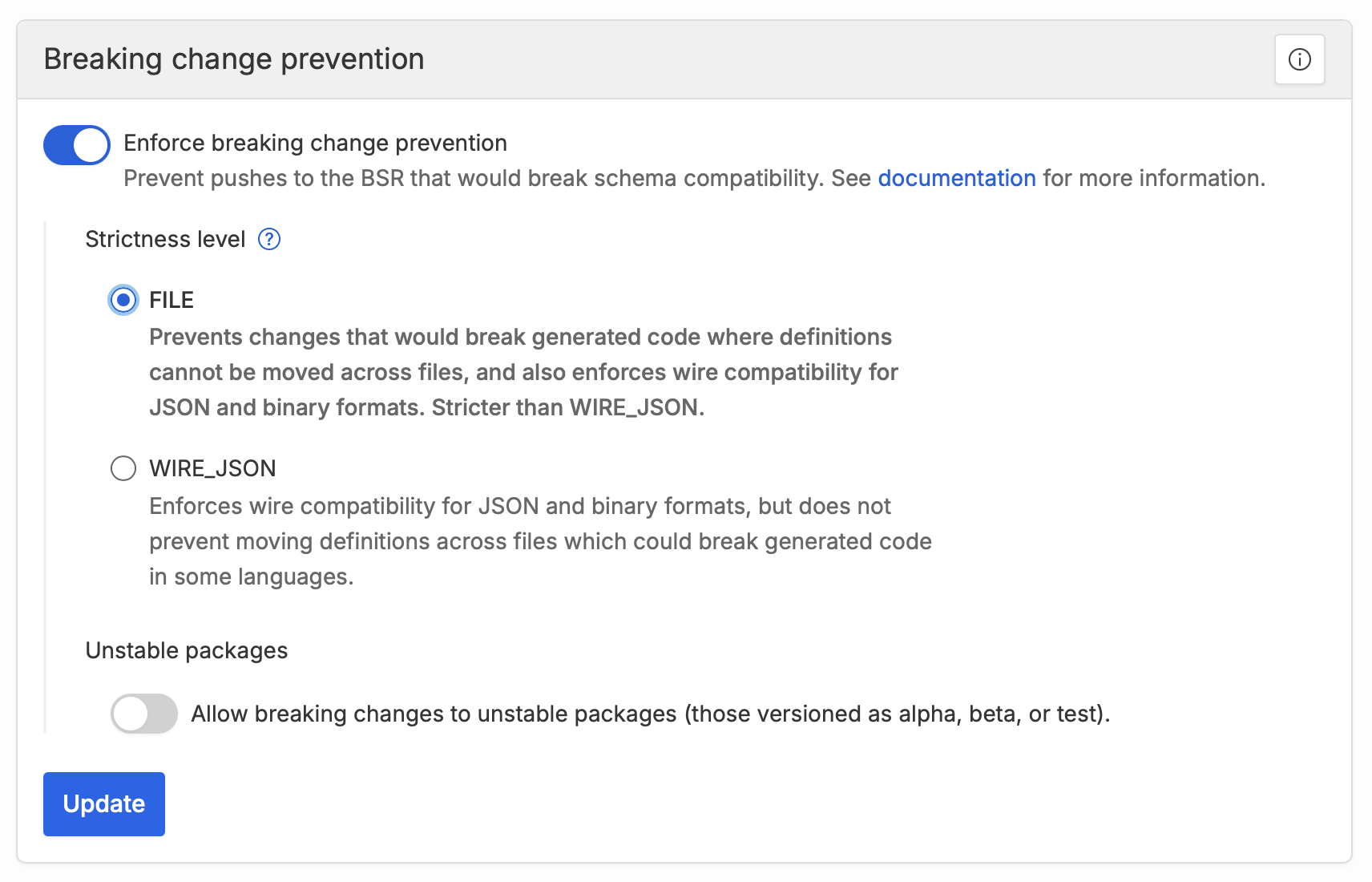Screen dimensions: 1372x882
Task: Click the FILE description starting "Prevents changes"
Action: click(523, 372)
